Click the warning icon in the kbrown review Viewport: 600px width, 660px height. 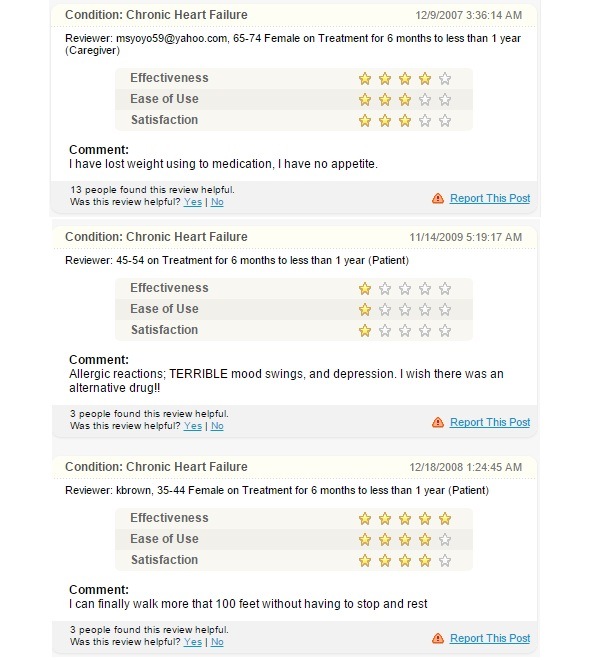click(x=438, y=639)
